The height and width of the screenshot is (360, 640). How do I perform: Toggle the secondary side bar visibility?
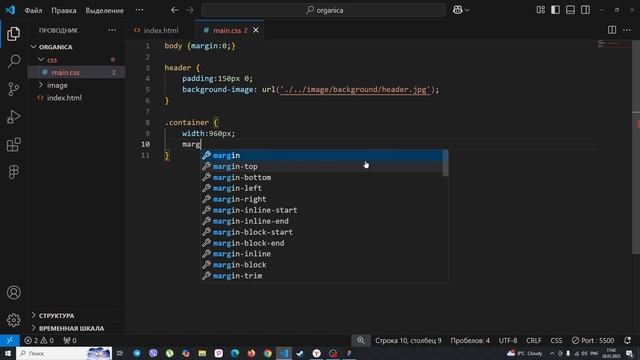pyautogui.click(x=585, y=10)
